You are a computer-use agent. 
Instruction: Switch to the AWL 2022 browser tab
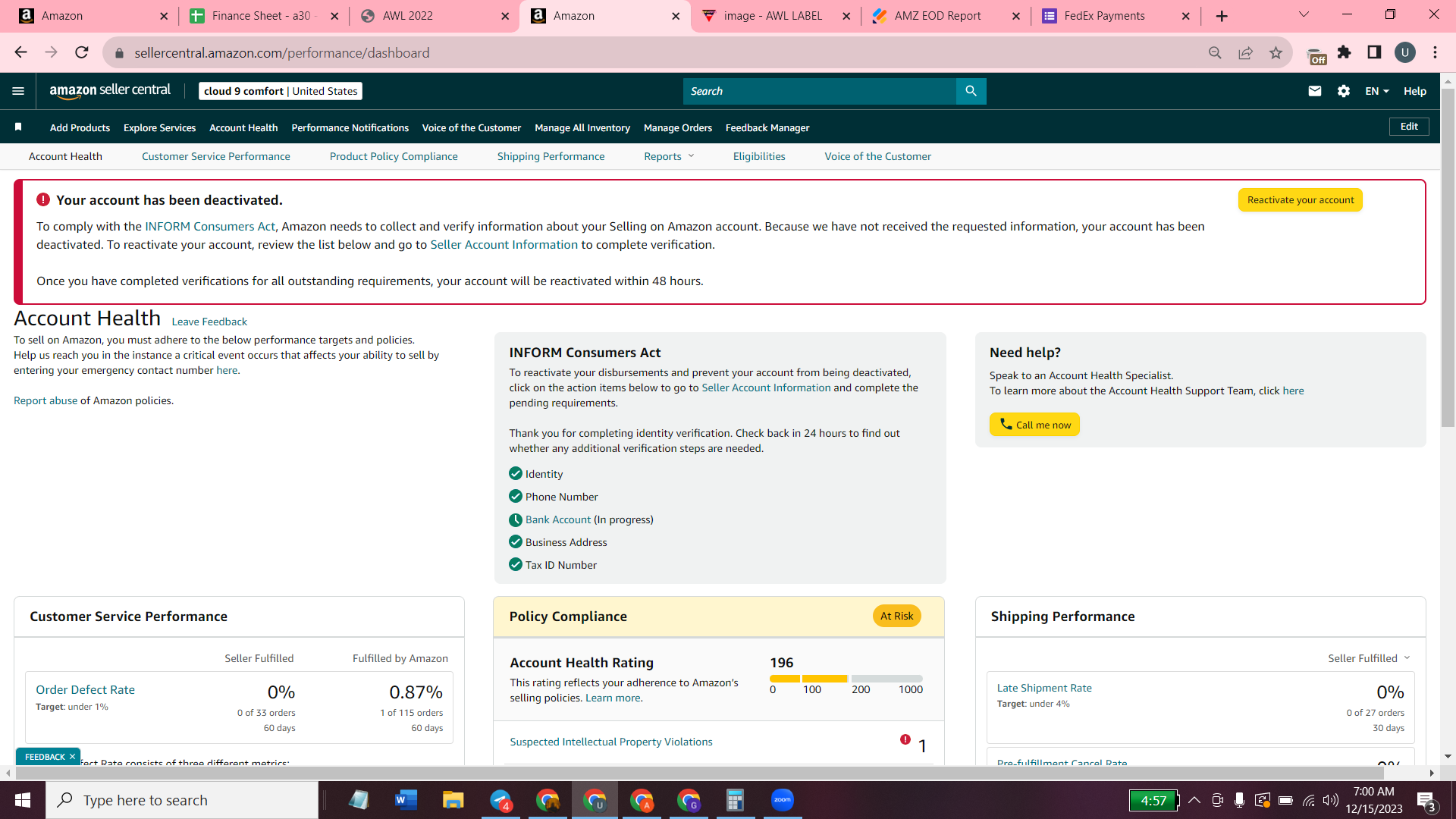click(x=434, y=16)
